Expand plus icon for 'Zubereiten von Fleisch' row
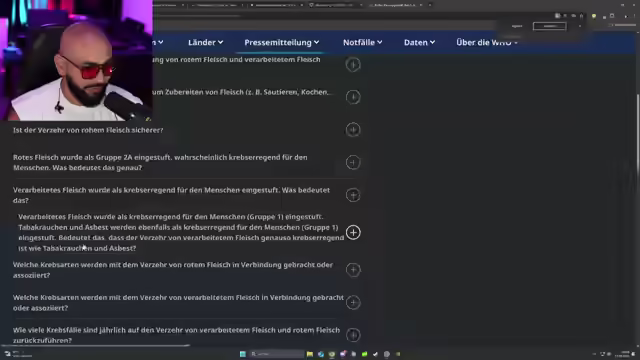This screenshot has width=640, height=360. [353, 97]
